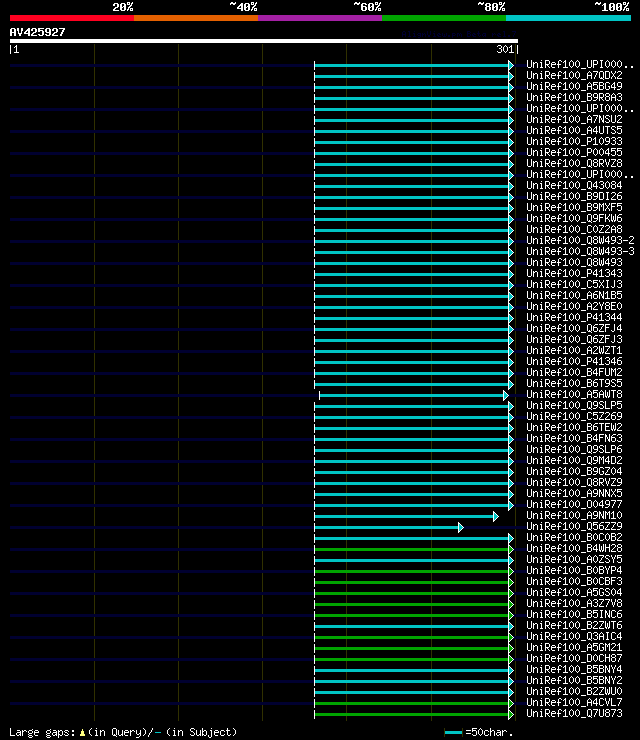The height and width of the screenshot is (740, 640).
Task: Pick the UniRef100_B4FN63 label
Action: coord(574,438)
